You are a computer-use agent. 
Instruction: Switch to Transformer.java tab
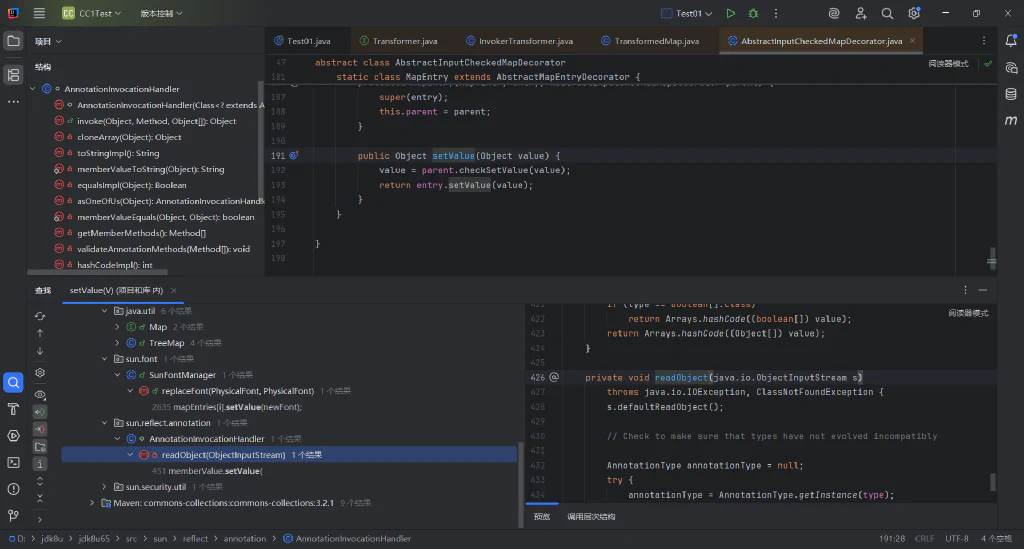(398, 40)
